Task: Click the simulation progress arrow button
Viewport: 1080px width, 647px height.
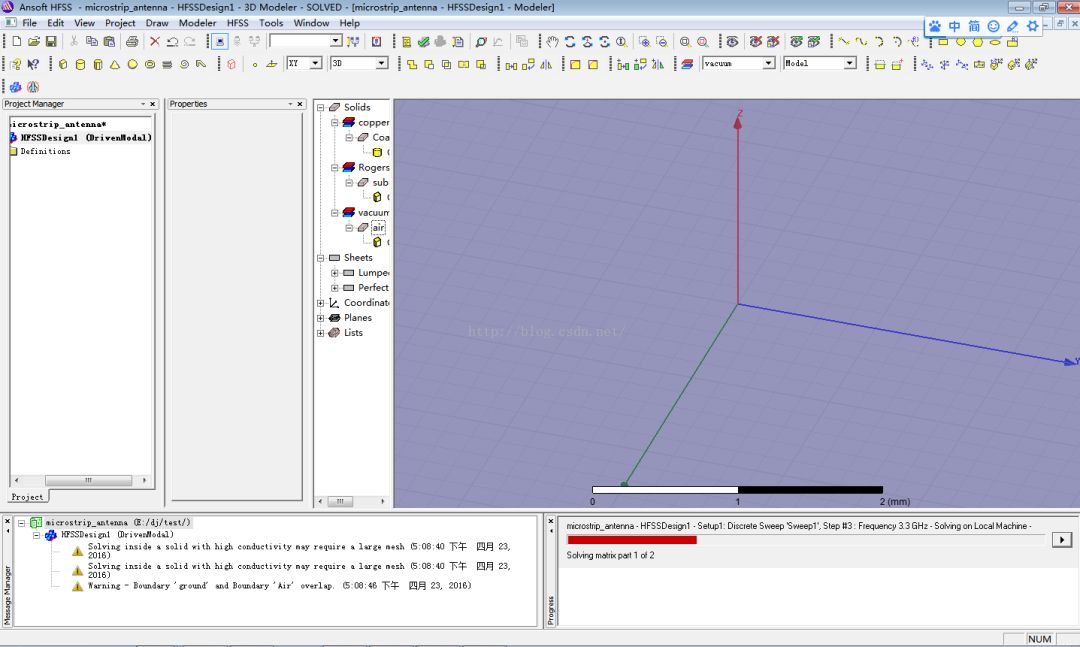Action: click(x=1061, y=540)
